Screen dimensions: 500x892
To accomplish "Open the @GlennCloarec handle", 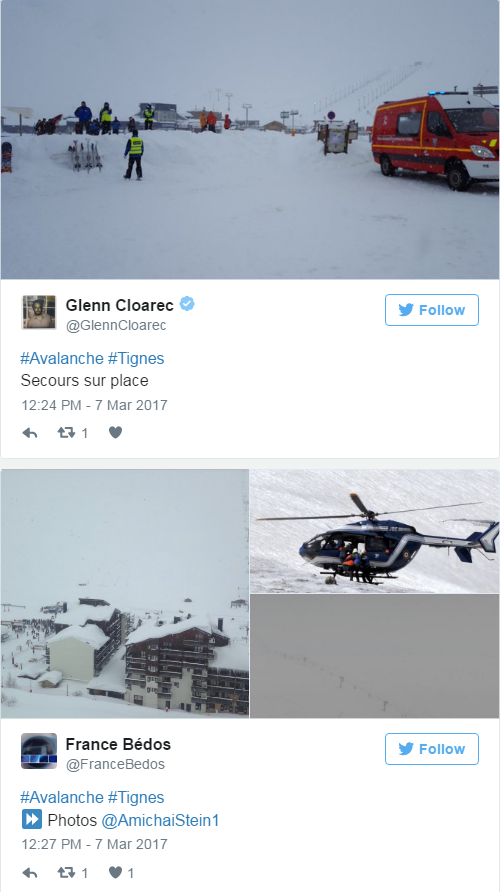I will tap(116, 325).
